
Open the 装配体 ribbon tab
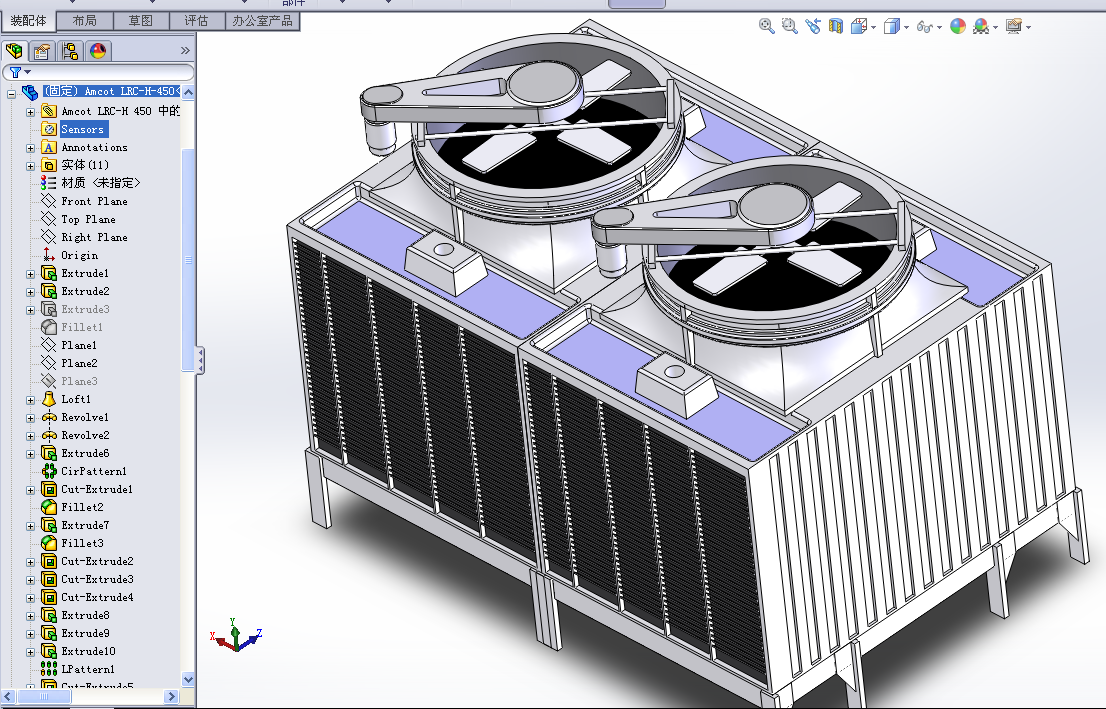click(x=28, y=20)
